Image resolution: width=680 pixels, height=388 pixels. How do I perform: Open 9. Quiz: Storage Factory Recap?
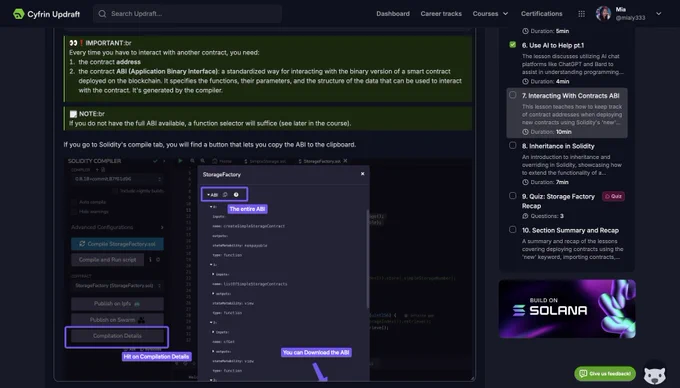click(558, 201)
